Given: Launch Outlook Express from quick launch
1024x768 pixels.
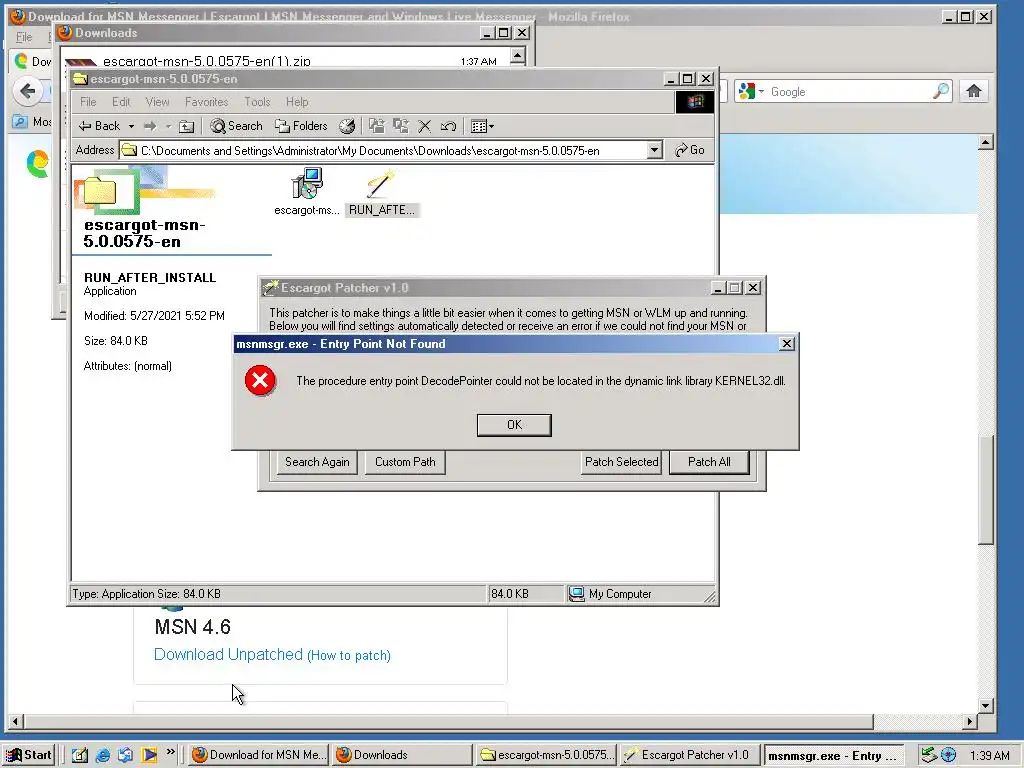Looking at the screenshot, I should click(x=125, y=755).
